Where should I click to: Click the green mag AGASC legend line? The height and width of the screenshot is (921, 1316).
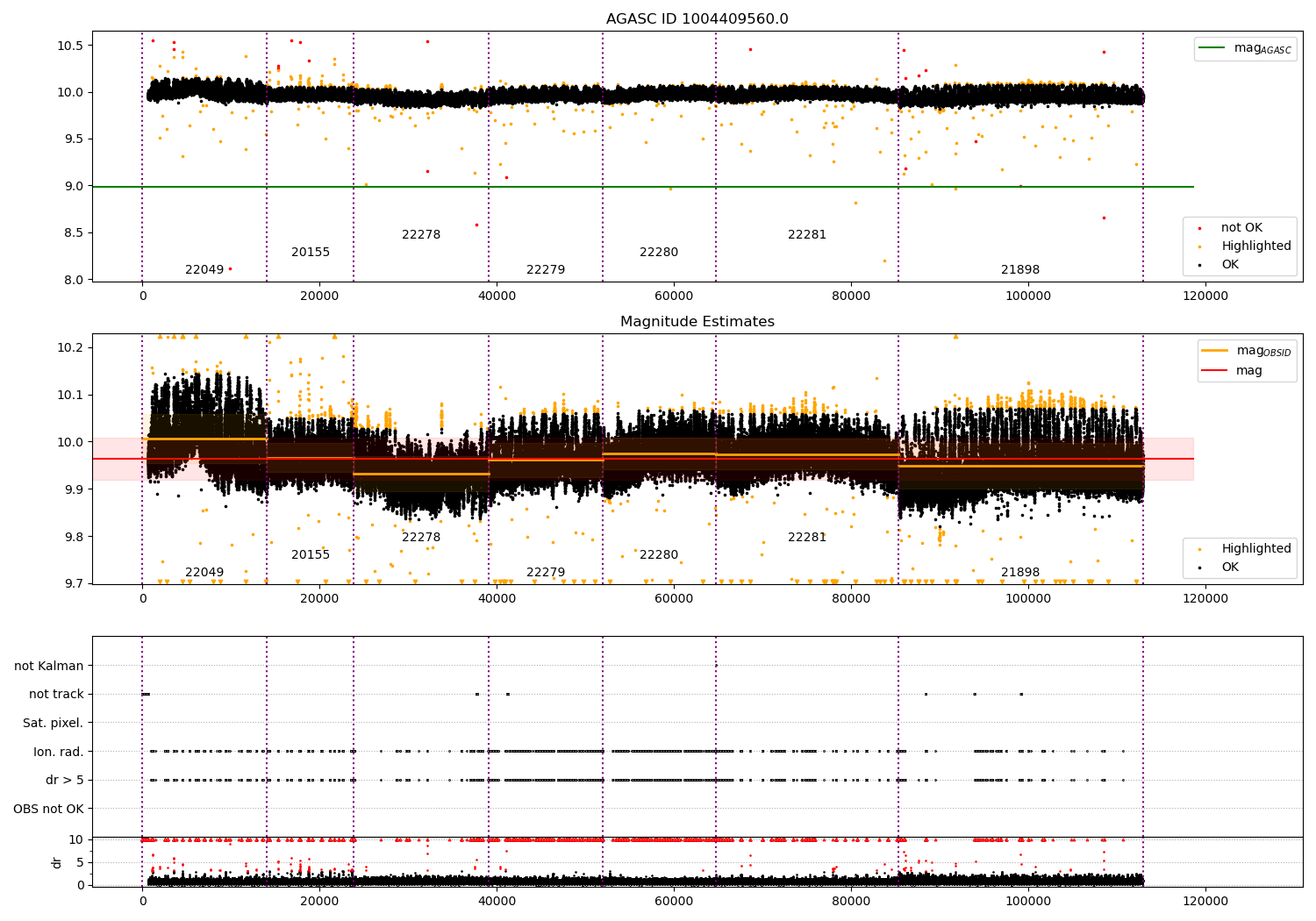click(1212, 48)
